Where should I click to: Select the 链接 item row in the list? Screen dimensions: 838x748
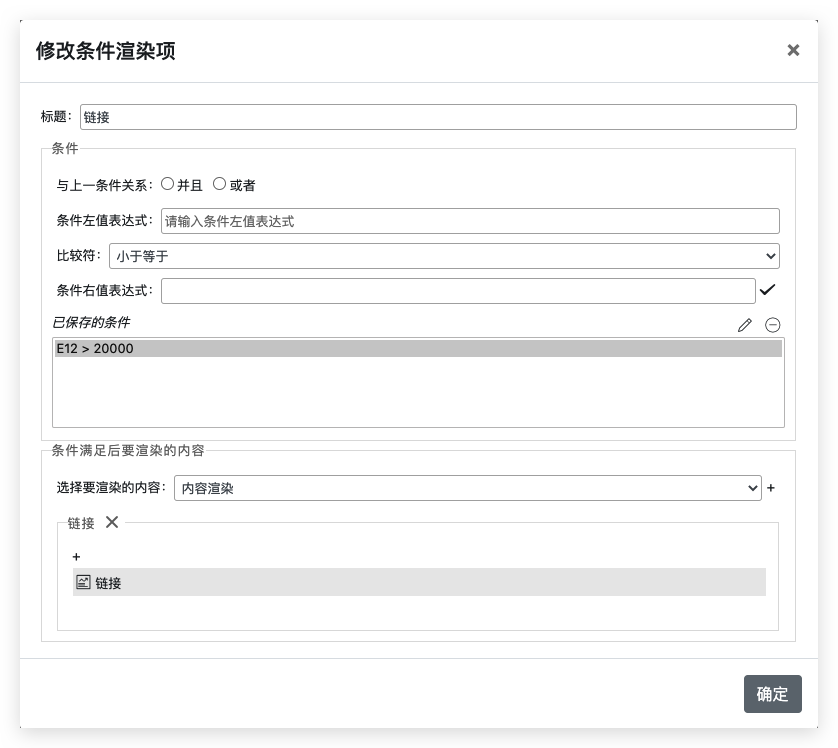click(x=420, y=582)
